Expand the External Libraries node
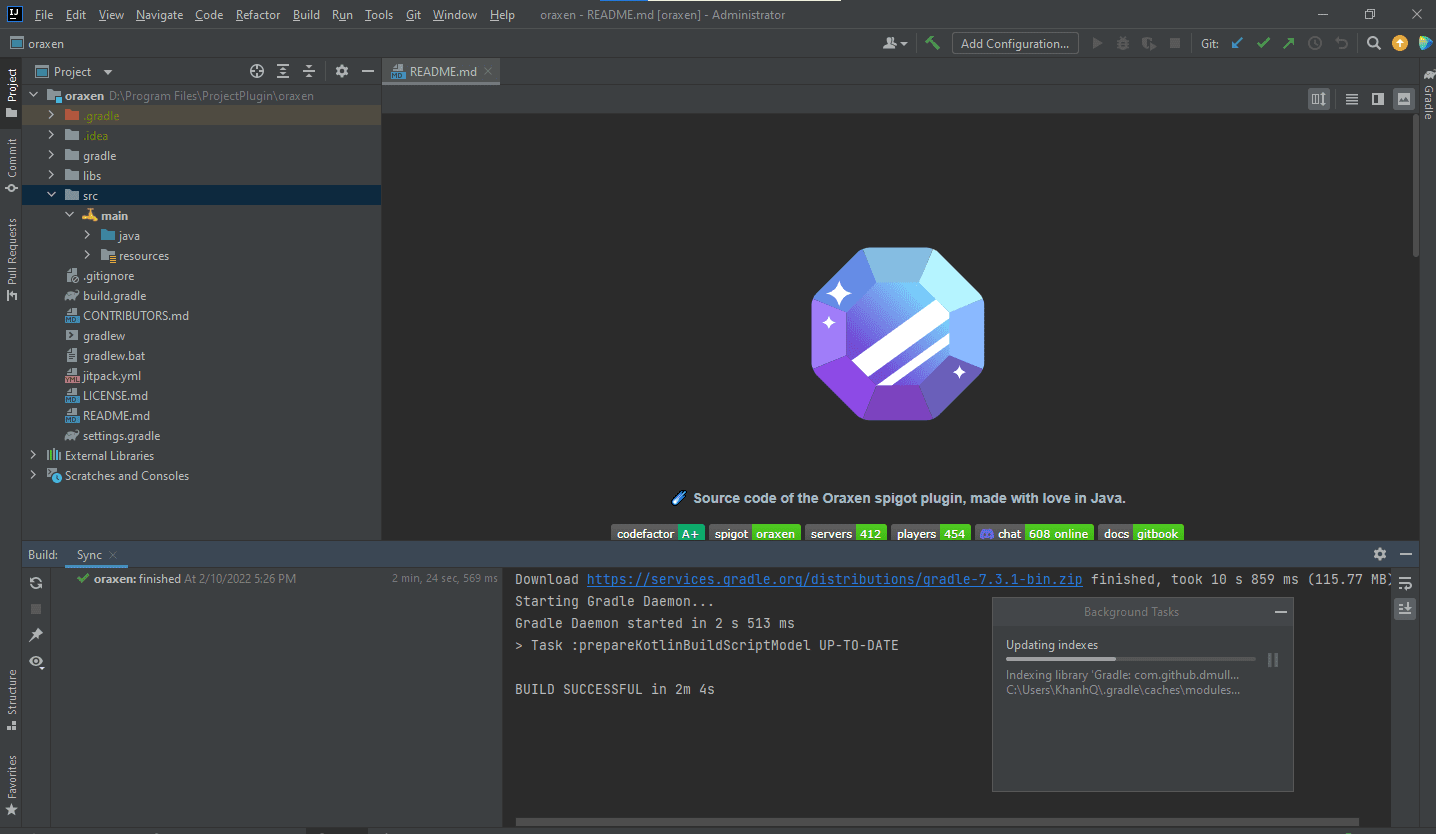Screen dimensions: 1436x834 point(33,456)
